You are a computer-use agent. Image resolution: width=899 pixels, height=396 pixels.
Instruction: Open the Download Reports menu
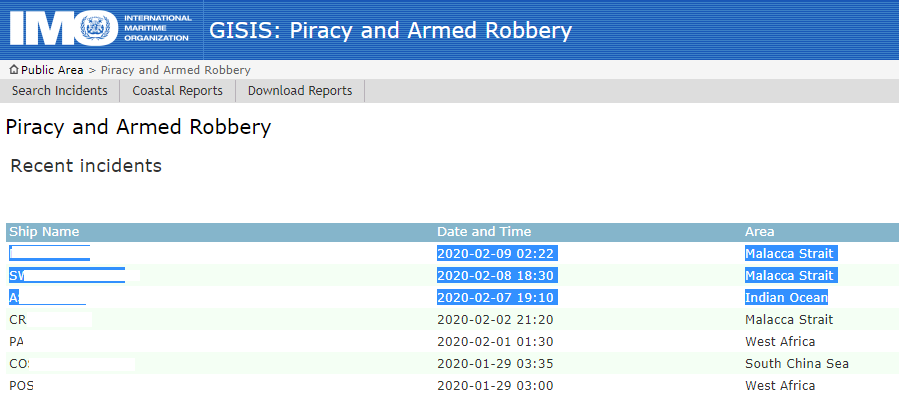point(300,91)
